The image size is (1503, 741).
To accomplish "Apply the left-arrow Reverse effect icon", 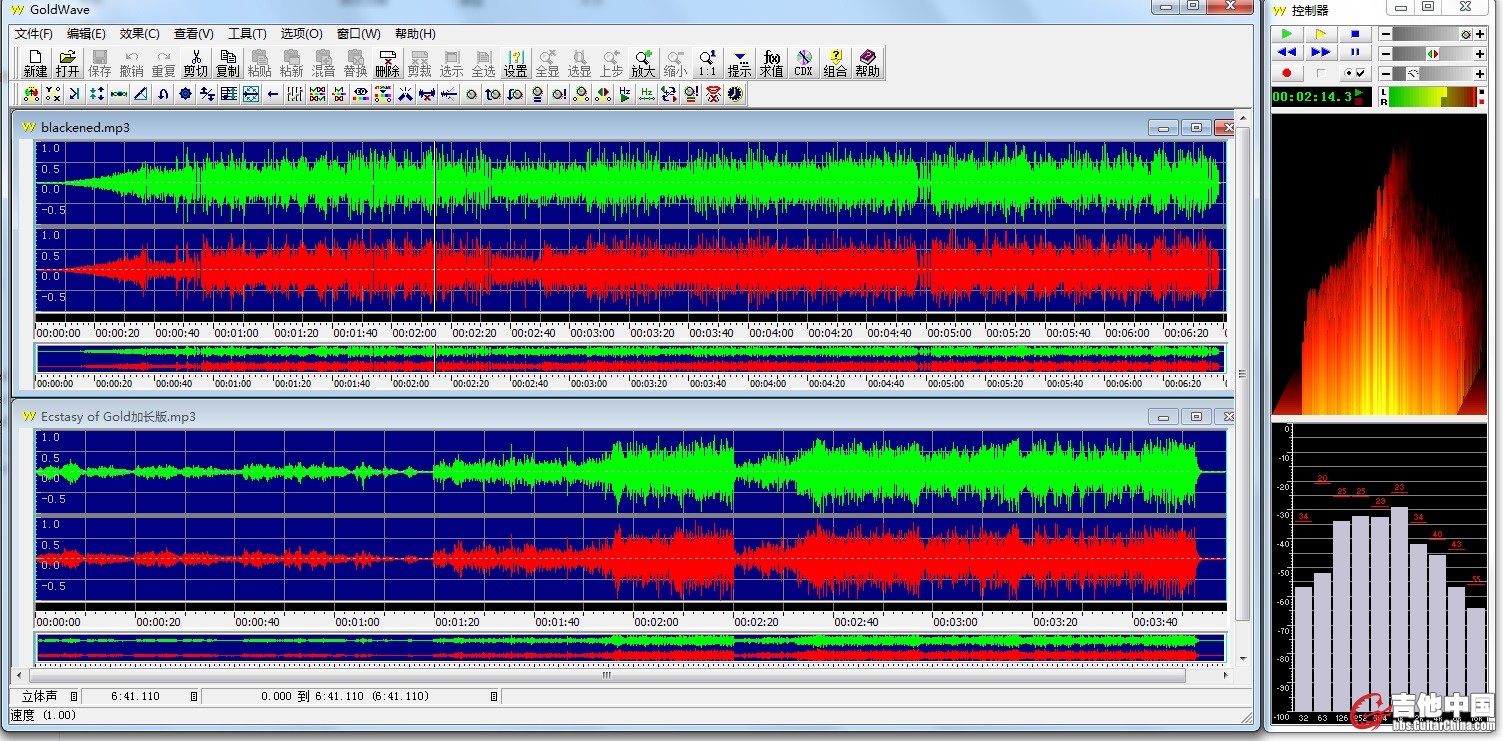I will pyautogui.click(x=273, y=94).
